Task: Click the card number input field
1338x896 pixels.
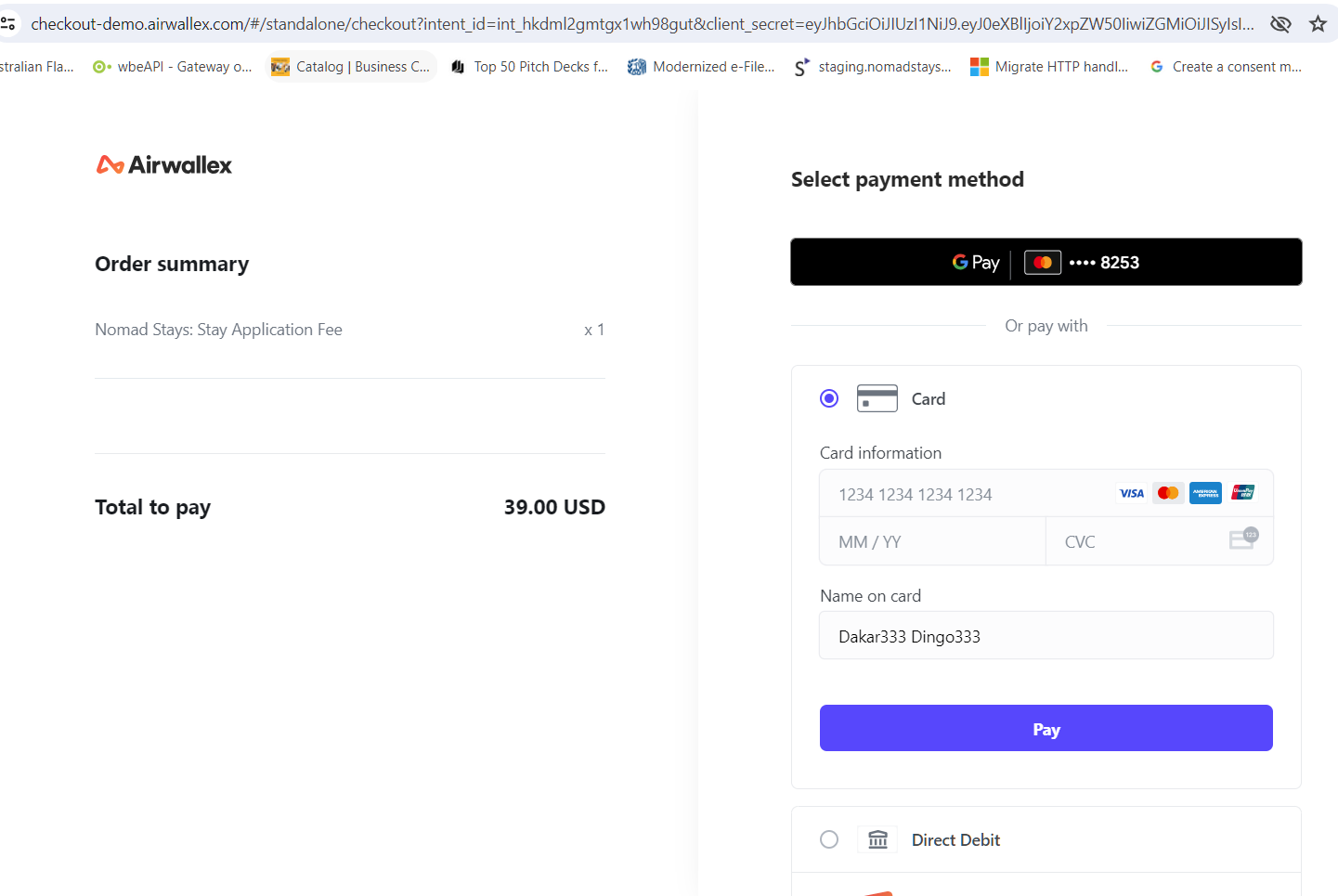Action: click(x=966, y=494)
